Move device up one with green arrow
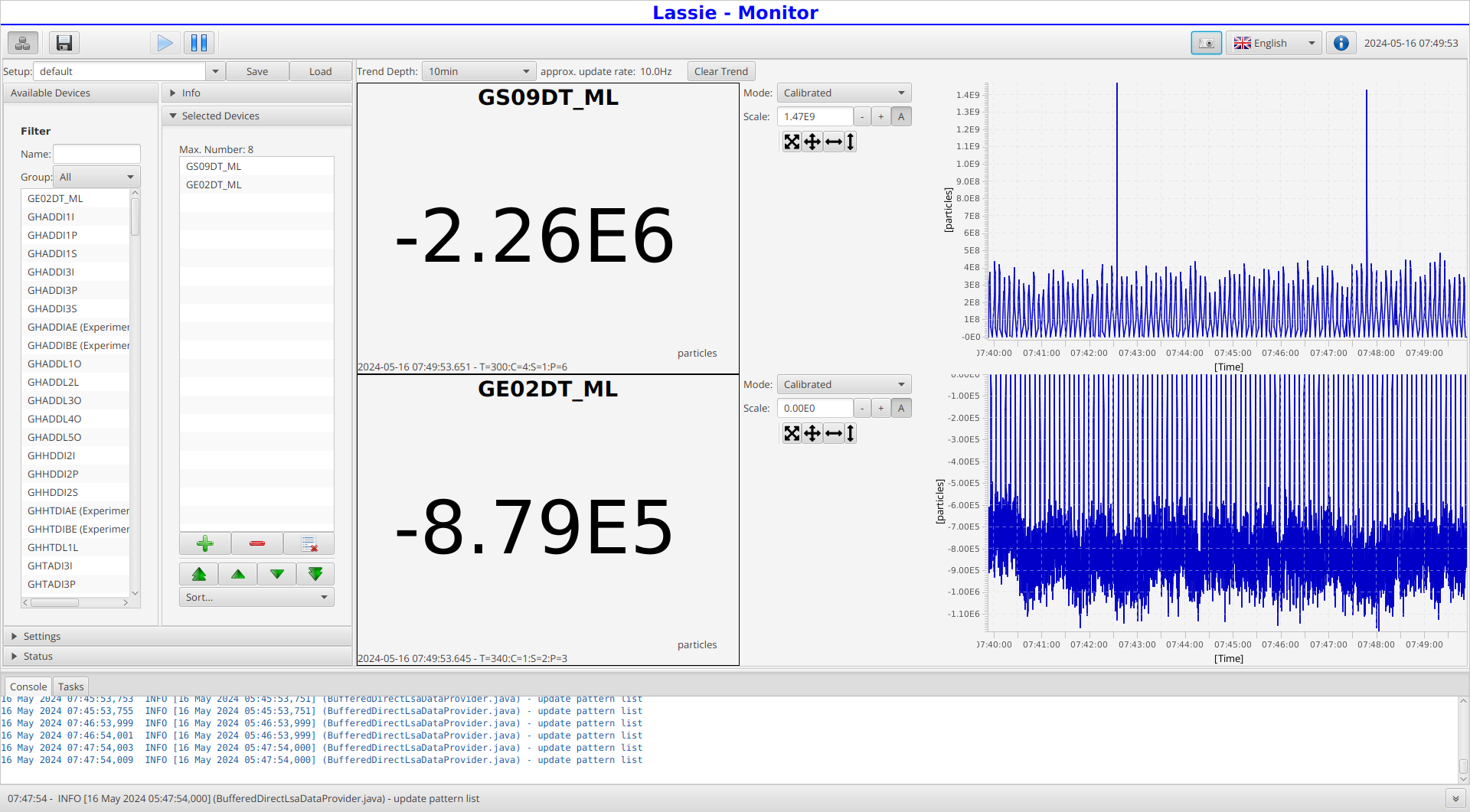This screenshot has width=1470, height=812. (x=238, y=574)
